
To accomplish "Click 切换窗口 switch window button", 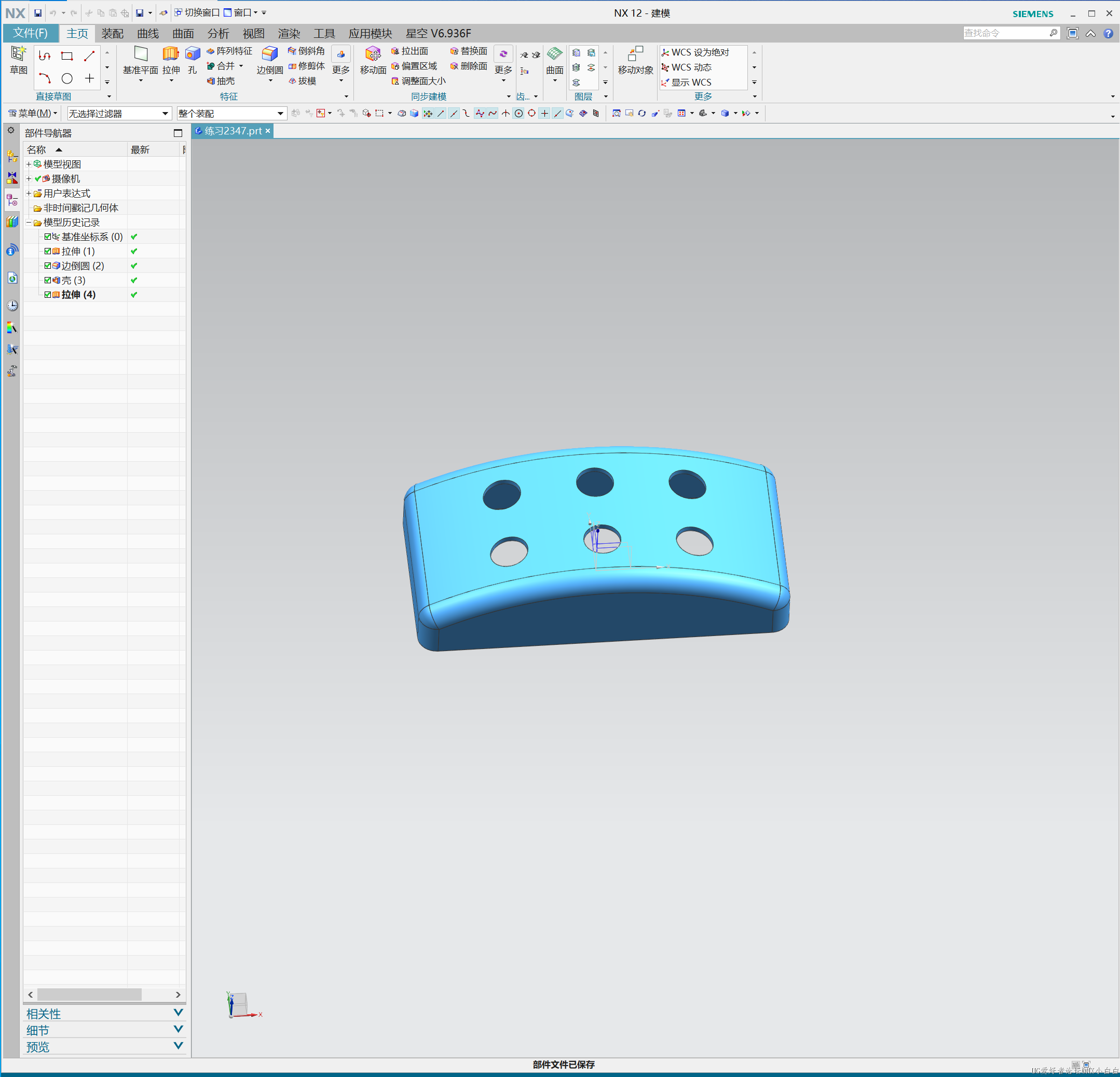I will coord(197,12).
